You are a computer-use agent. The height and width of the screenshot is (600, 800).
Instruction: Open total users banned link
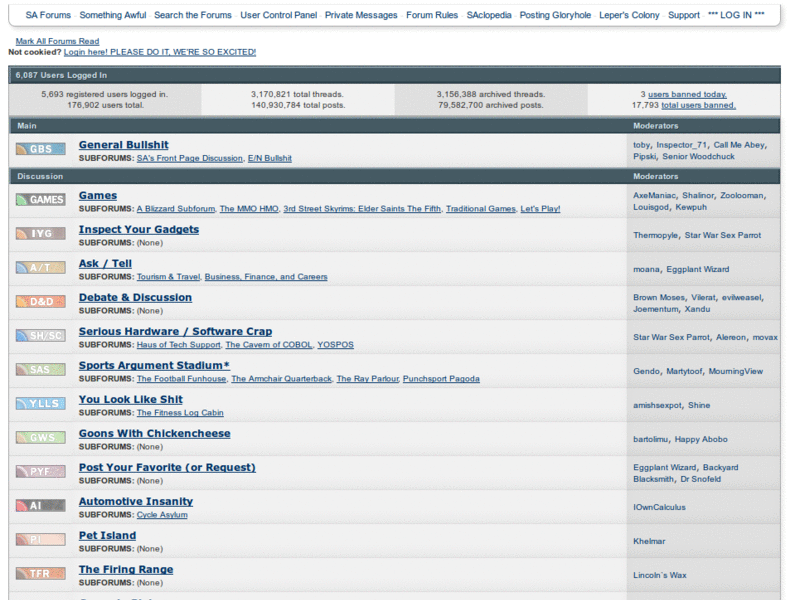(698, 105)
